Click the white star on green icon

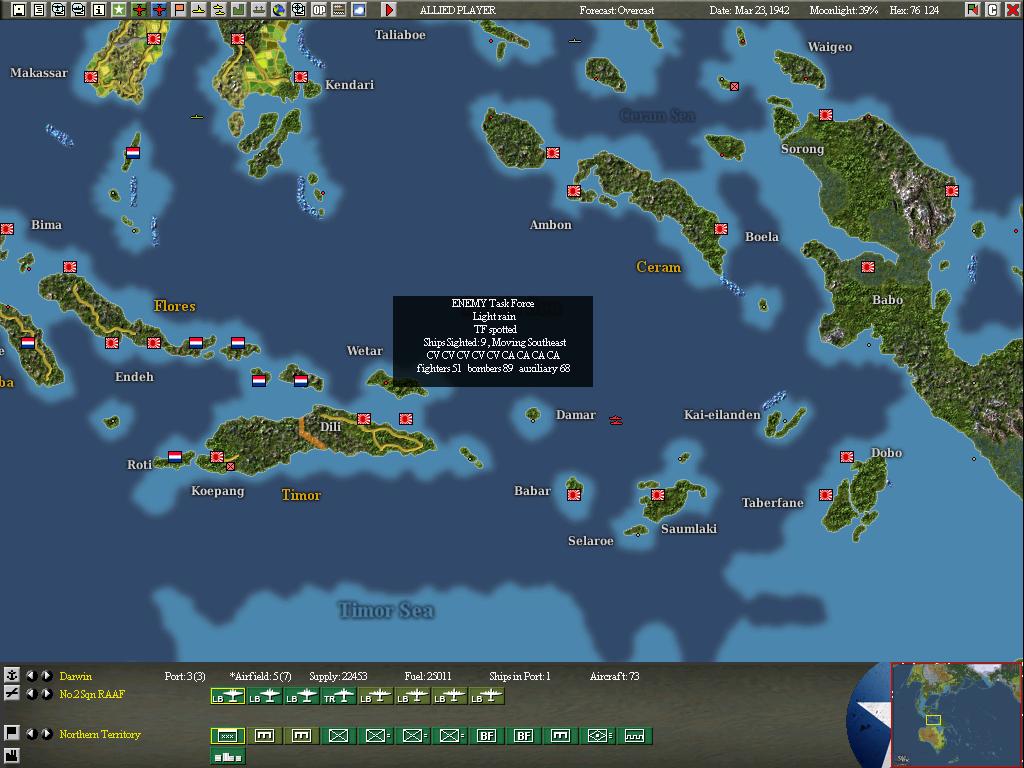(x=119, y=10)
